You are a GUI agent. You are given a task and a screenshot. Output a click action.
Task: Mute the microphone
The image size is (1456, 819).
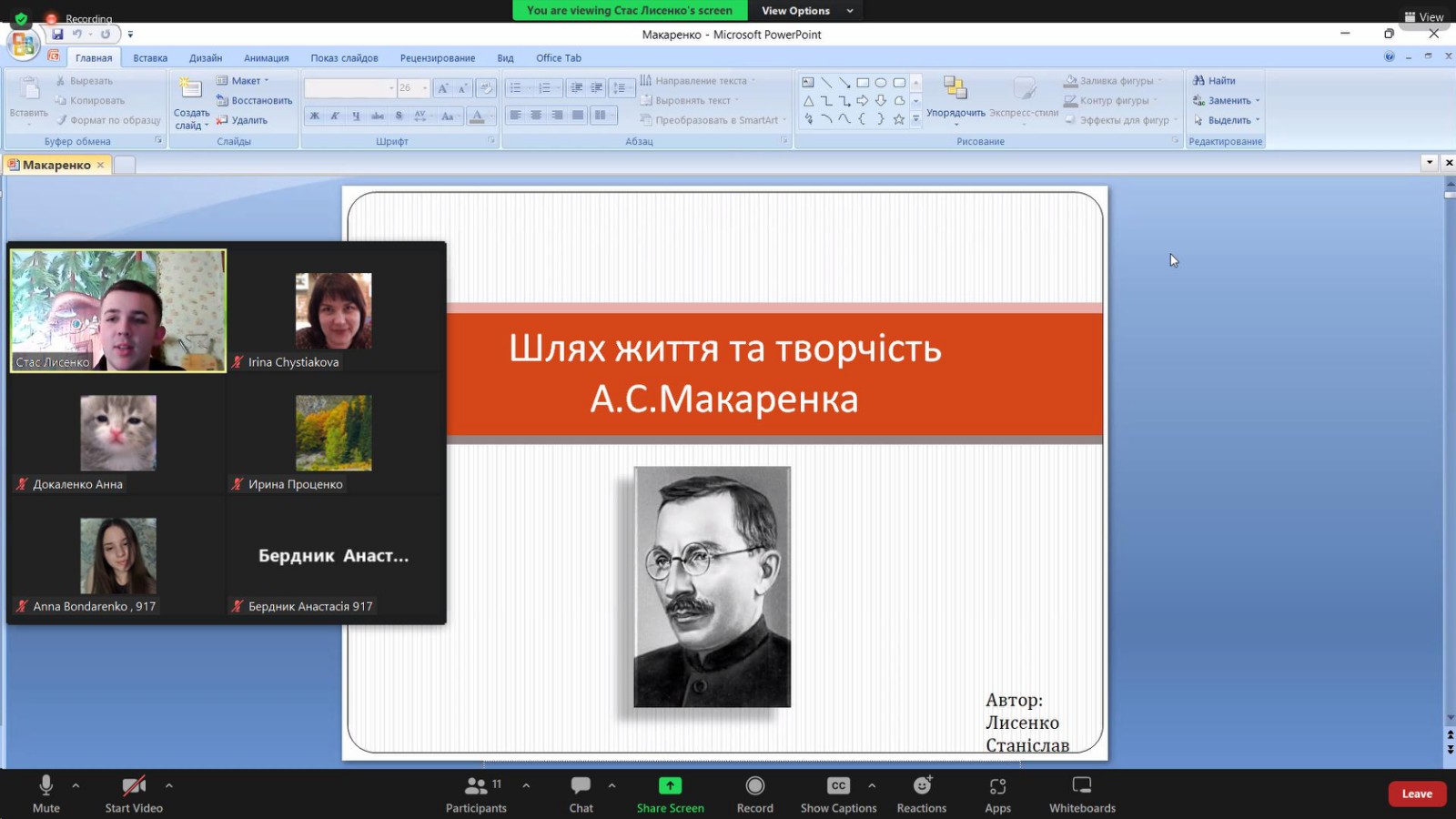(46, 794)
